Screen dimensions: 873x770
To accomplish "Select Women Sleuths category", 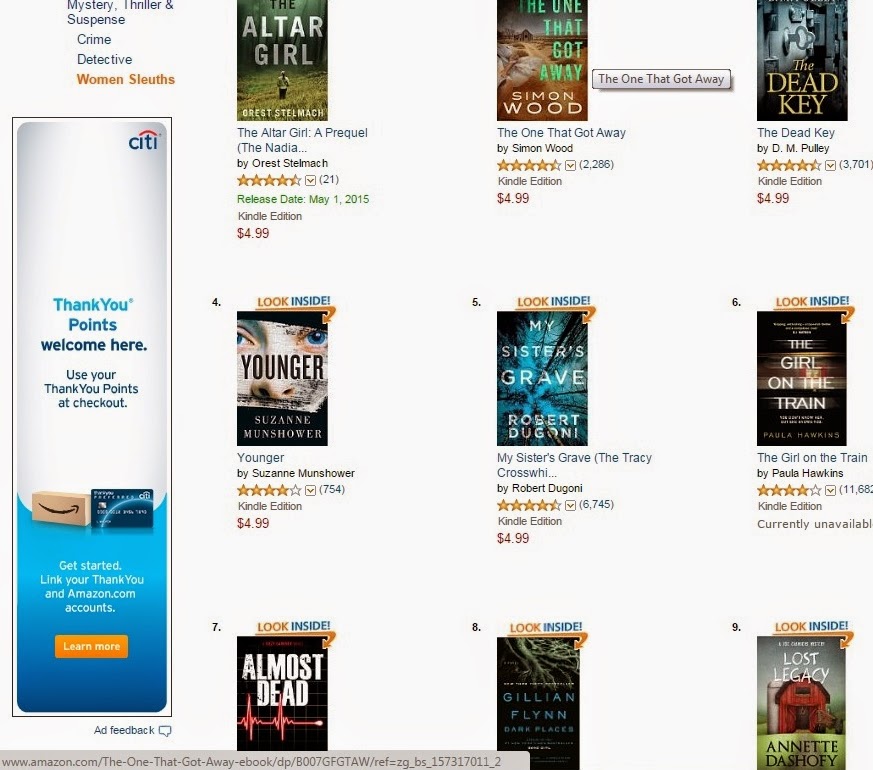I will (x=126, y=80).
